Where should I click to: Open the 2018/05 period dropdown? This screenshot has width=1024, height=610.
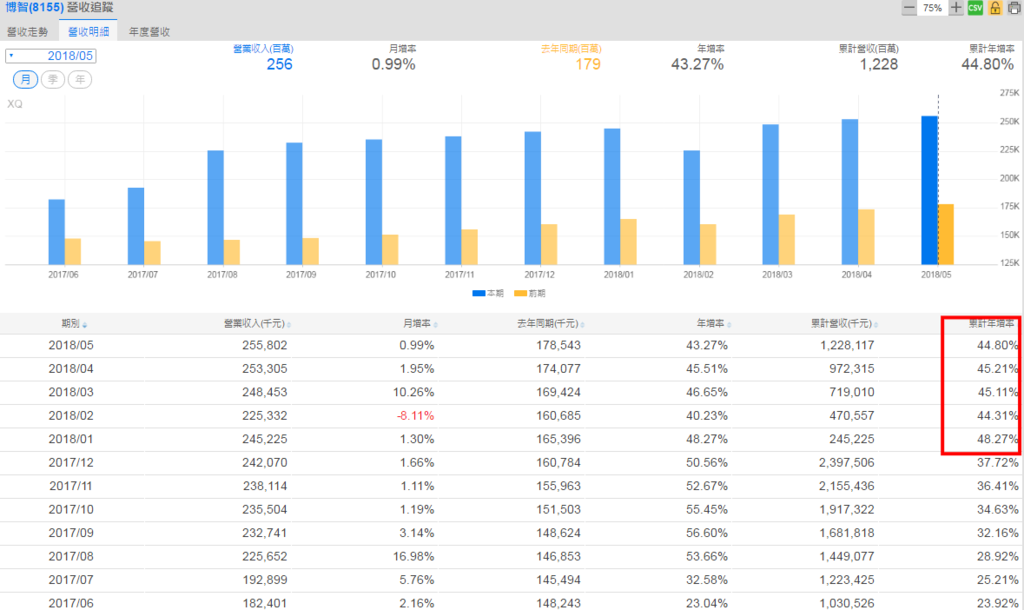[51, 56]
